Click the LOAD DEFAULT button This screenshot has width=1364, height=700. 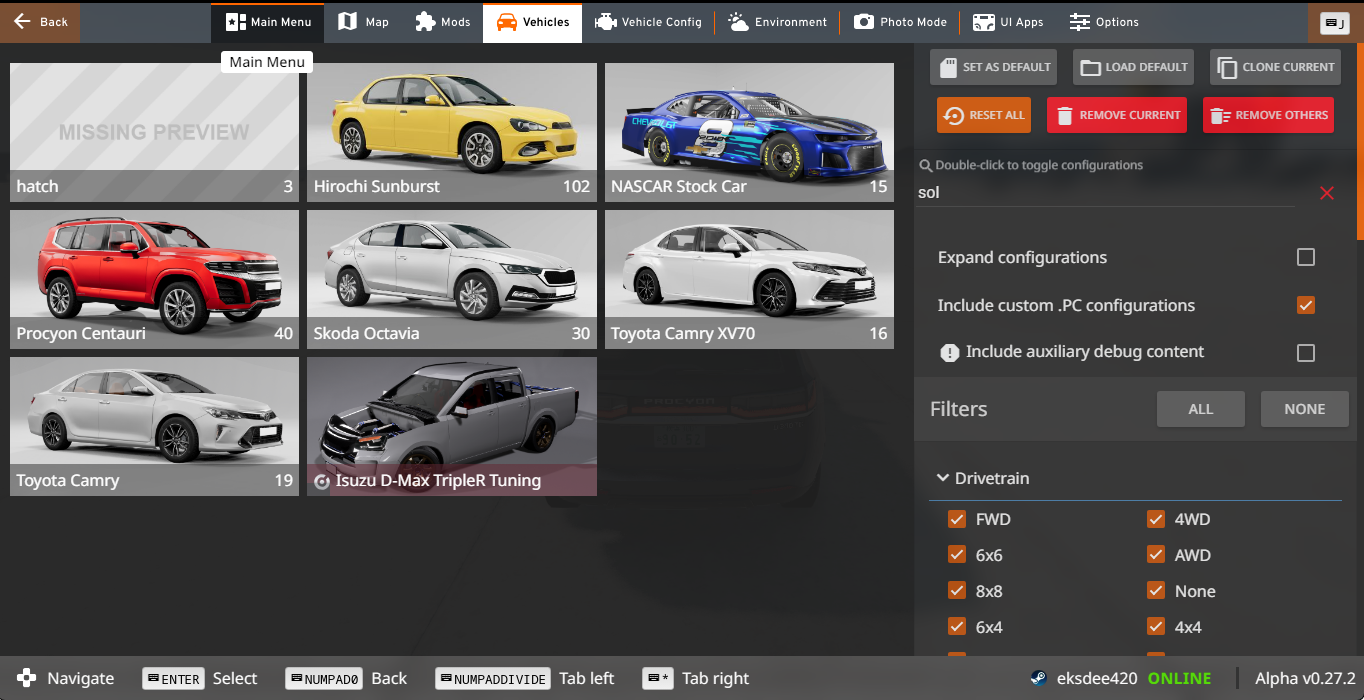(1134, 67)
